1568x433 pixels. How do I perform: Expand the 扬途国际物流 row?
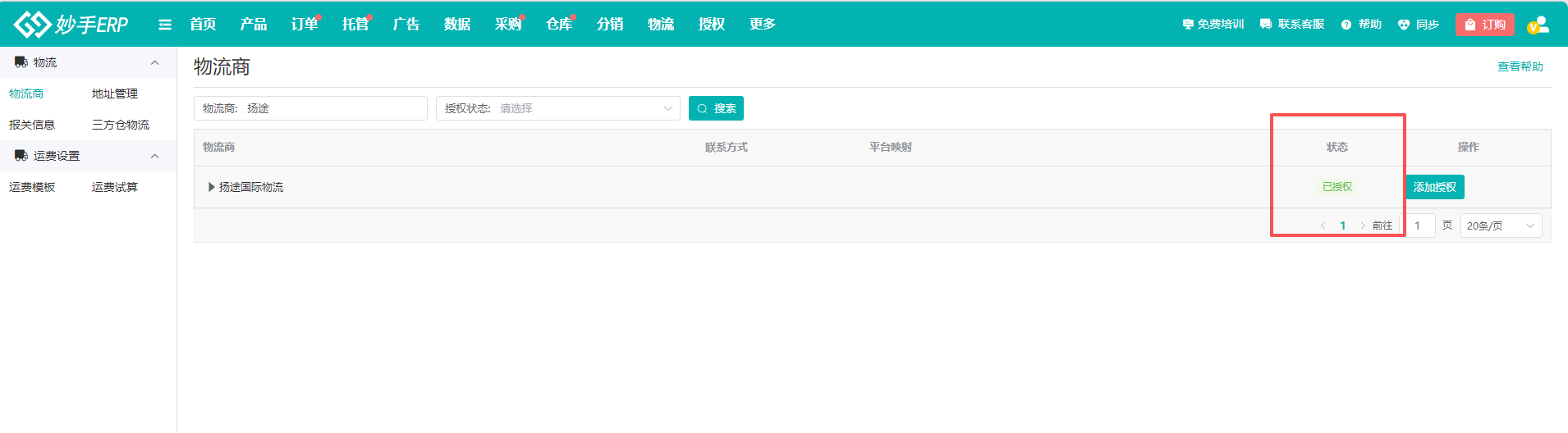212,187
